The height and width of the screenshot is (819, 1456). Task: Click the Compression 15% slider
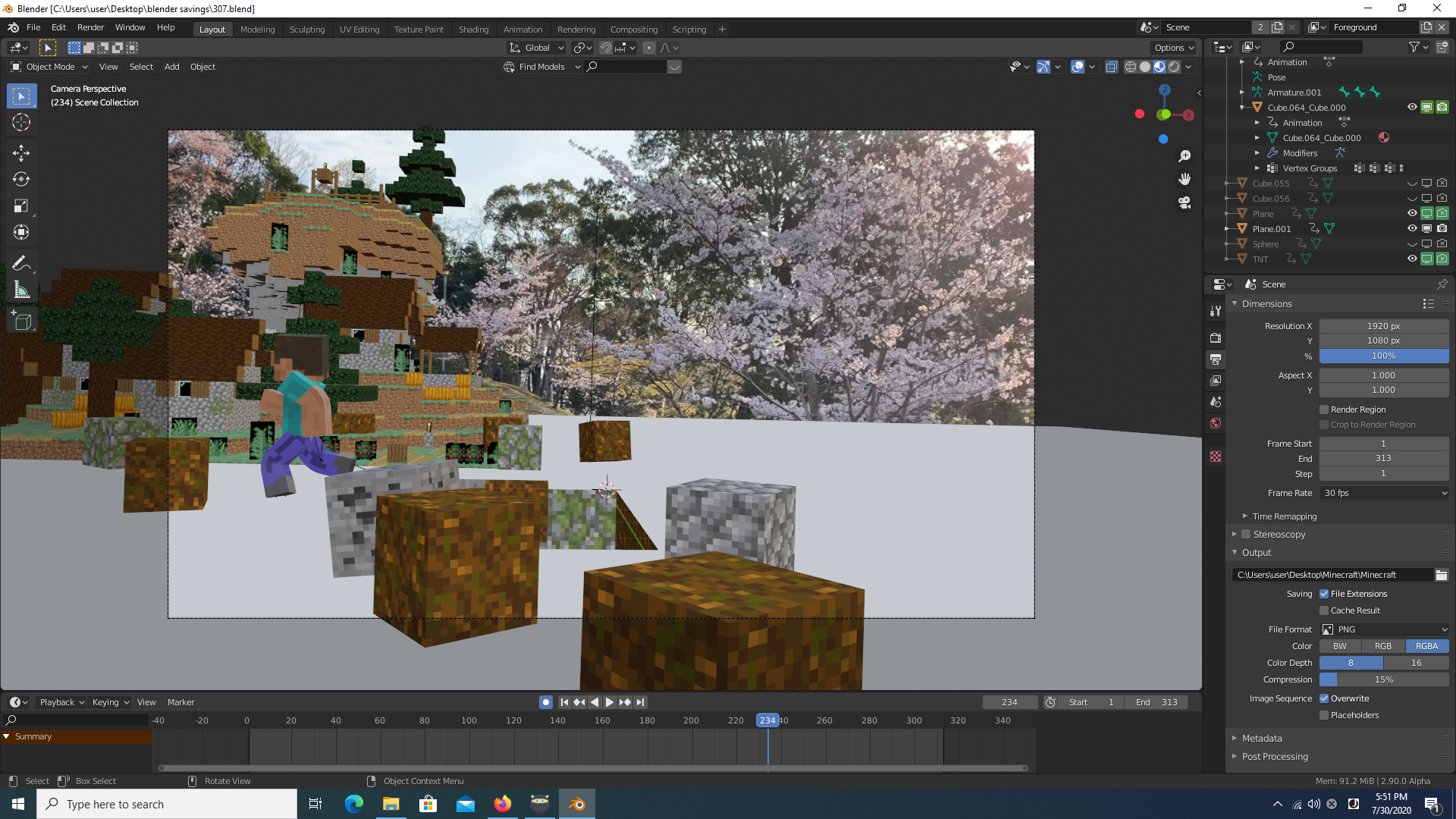(x=1384, y=679)
